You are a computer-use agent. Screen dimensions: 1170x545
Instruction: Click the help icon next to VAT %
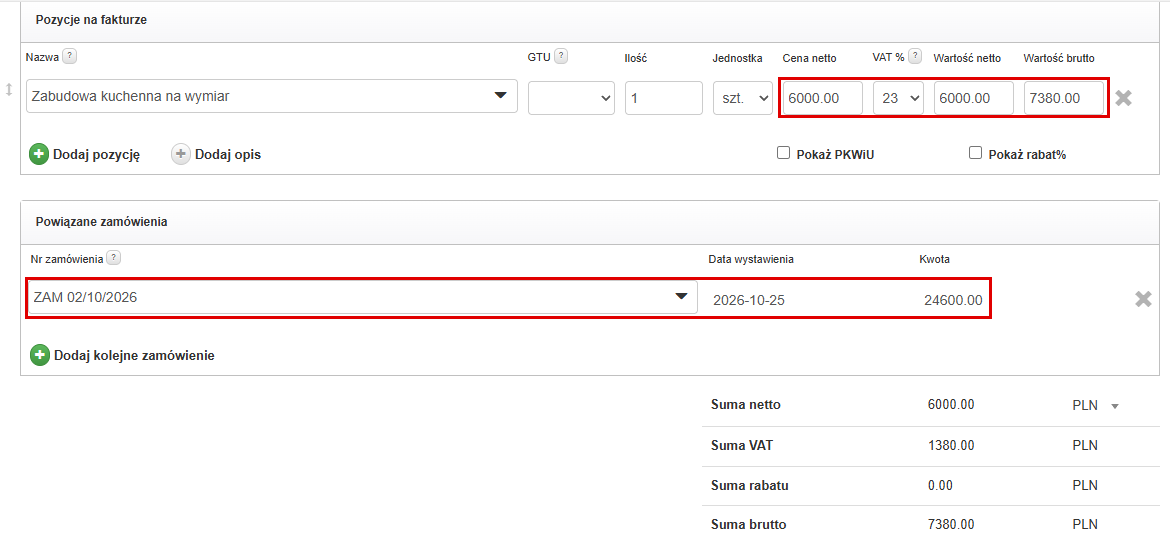click(916, 56)
